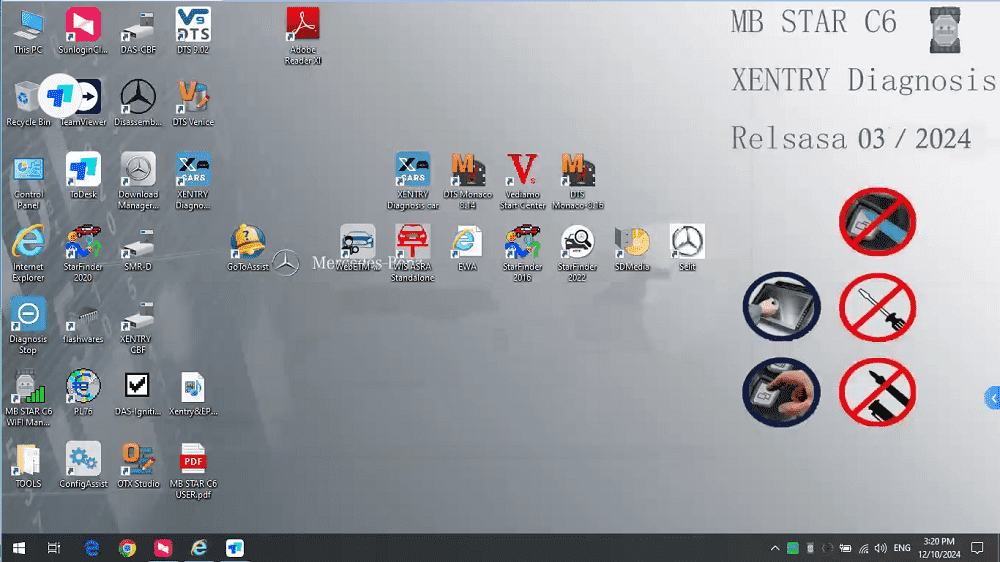Launch StarFinder 2020 shortcut
The image size is (1000, 562).
pos(83,254)
